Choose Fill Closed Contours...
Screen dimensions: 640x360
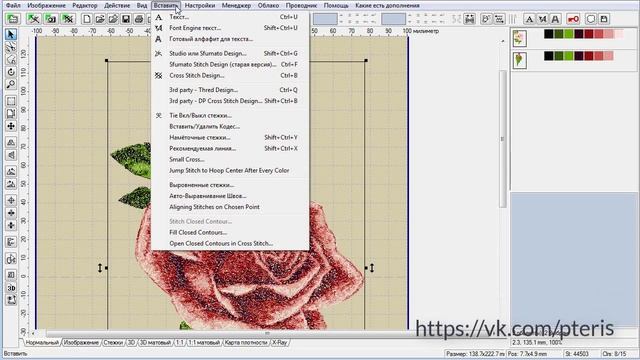(x=230, y=232)
